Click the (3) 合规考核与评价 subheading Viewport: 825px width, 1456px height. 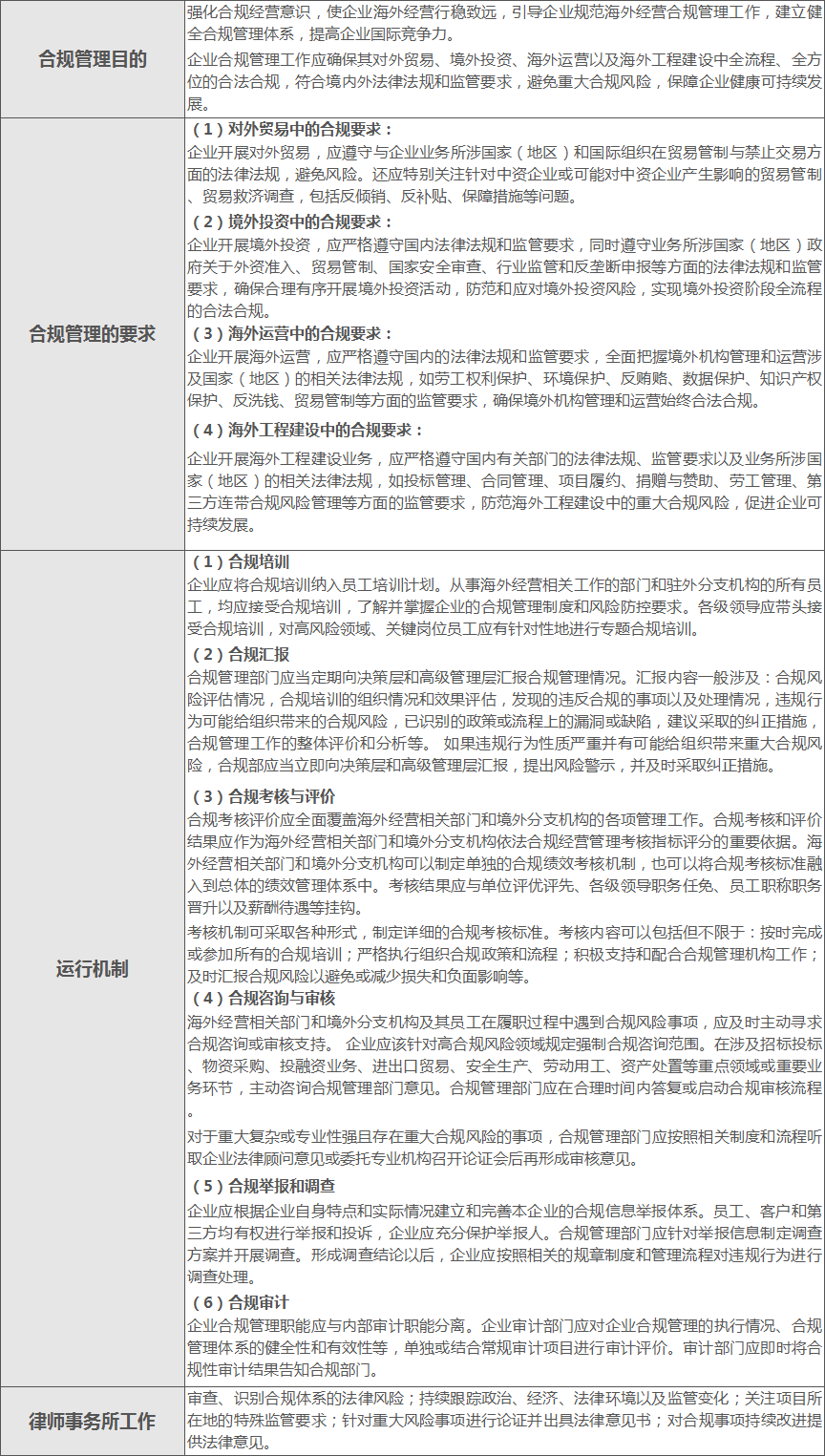[x=264, y=796]
